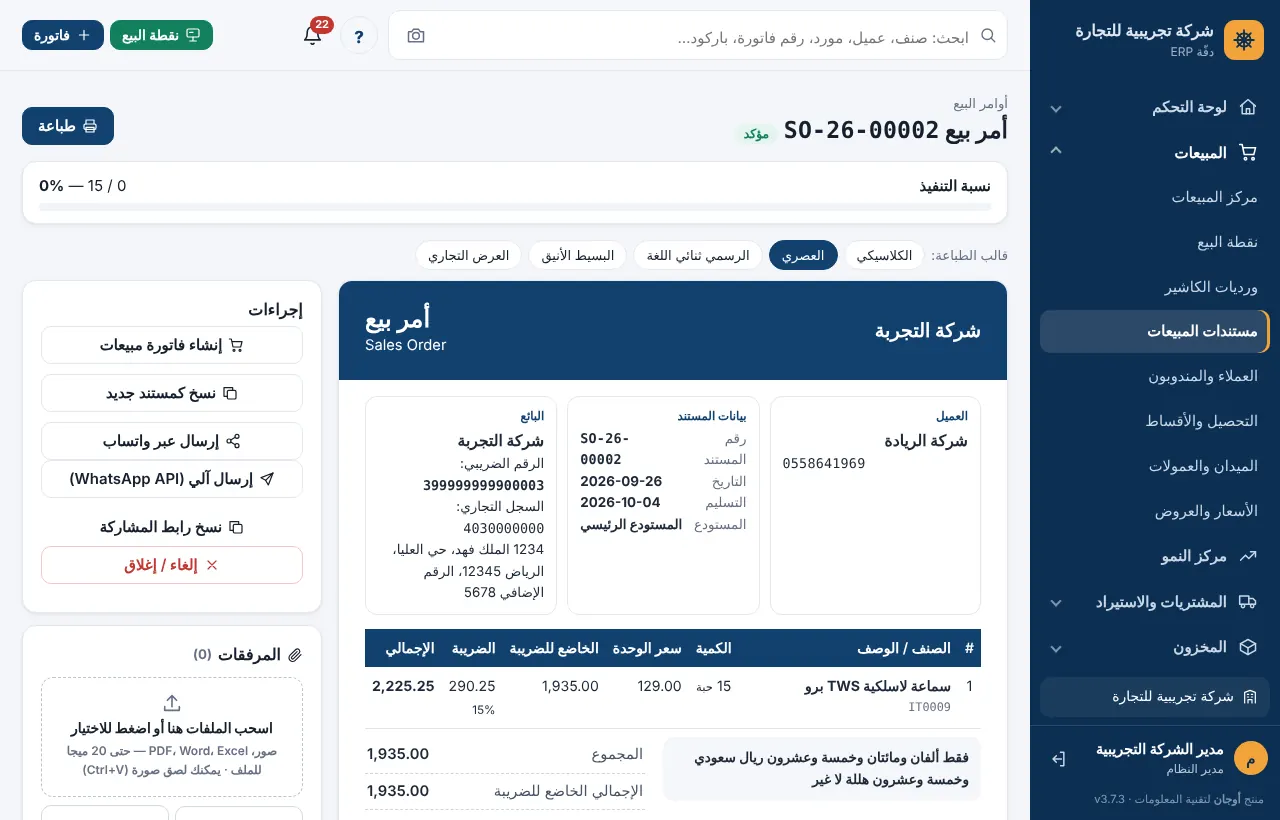The width and height of the screenshot is (1280, 820).
Task: Select the العصري print template
Action: [x=803, y=255]
